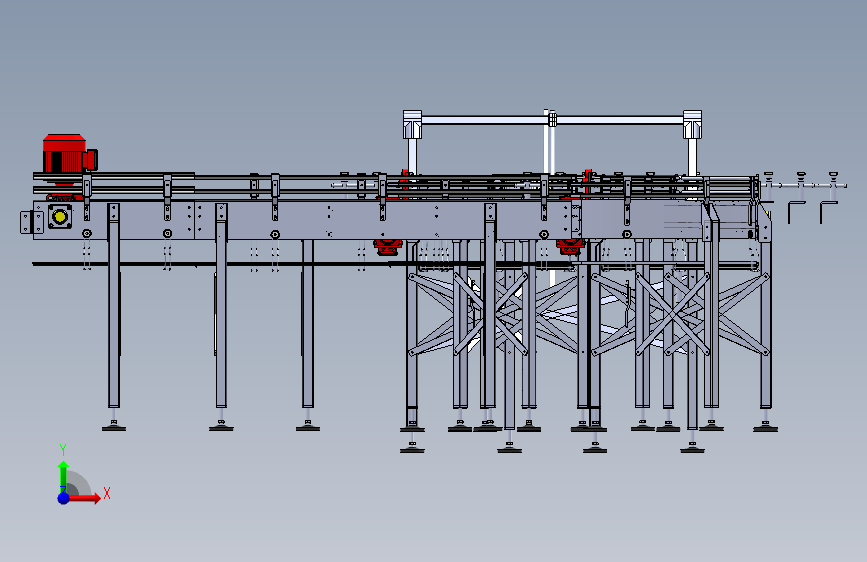
Task: Select the overhead horizontal gantry beam
Action: click(552, 120)
